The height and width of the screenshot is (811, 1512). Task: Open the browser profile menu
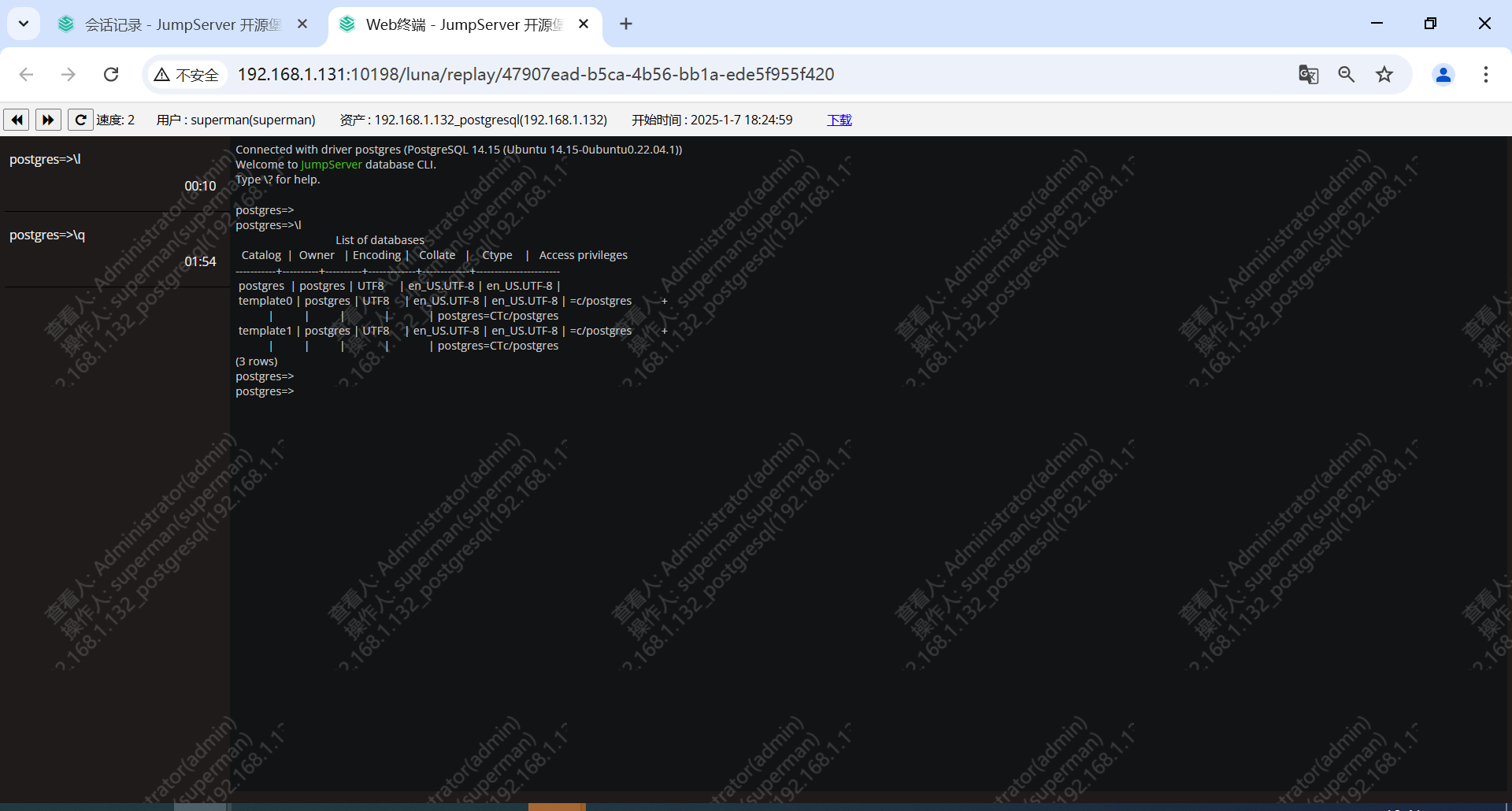(1443, 74)
